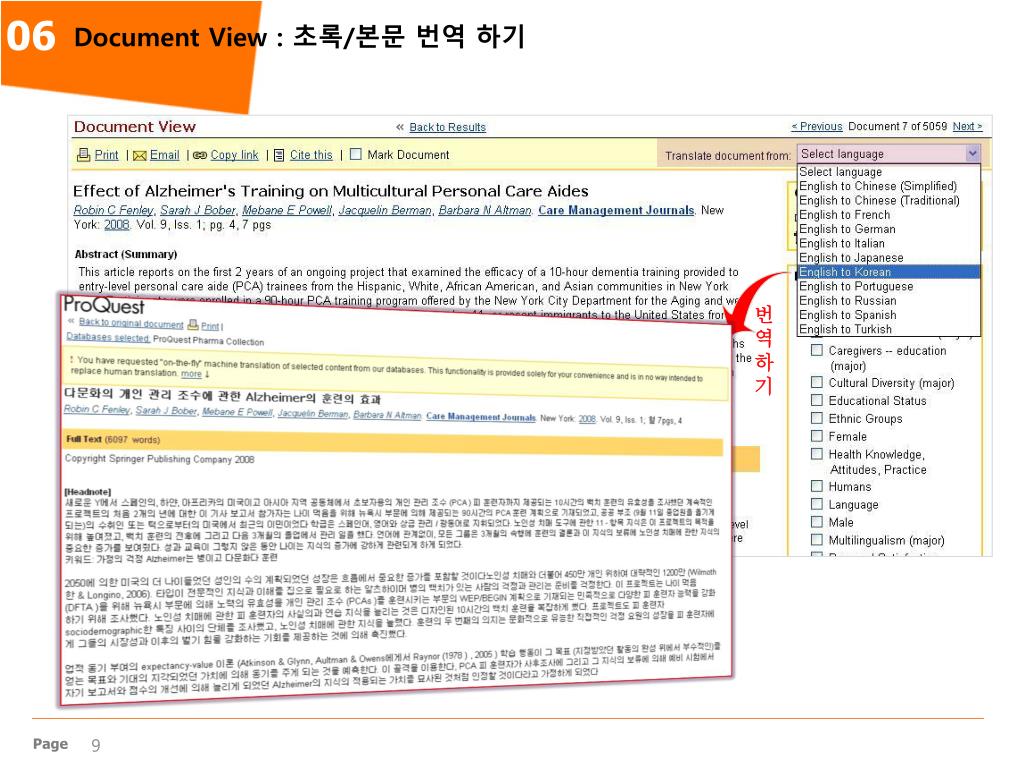Click the envelope icon beside Email
The height and width of the screenshot is (768, 1024).
tap(139, 156)
